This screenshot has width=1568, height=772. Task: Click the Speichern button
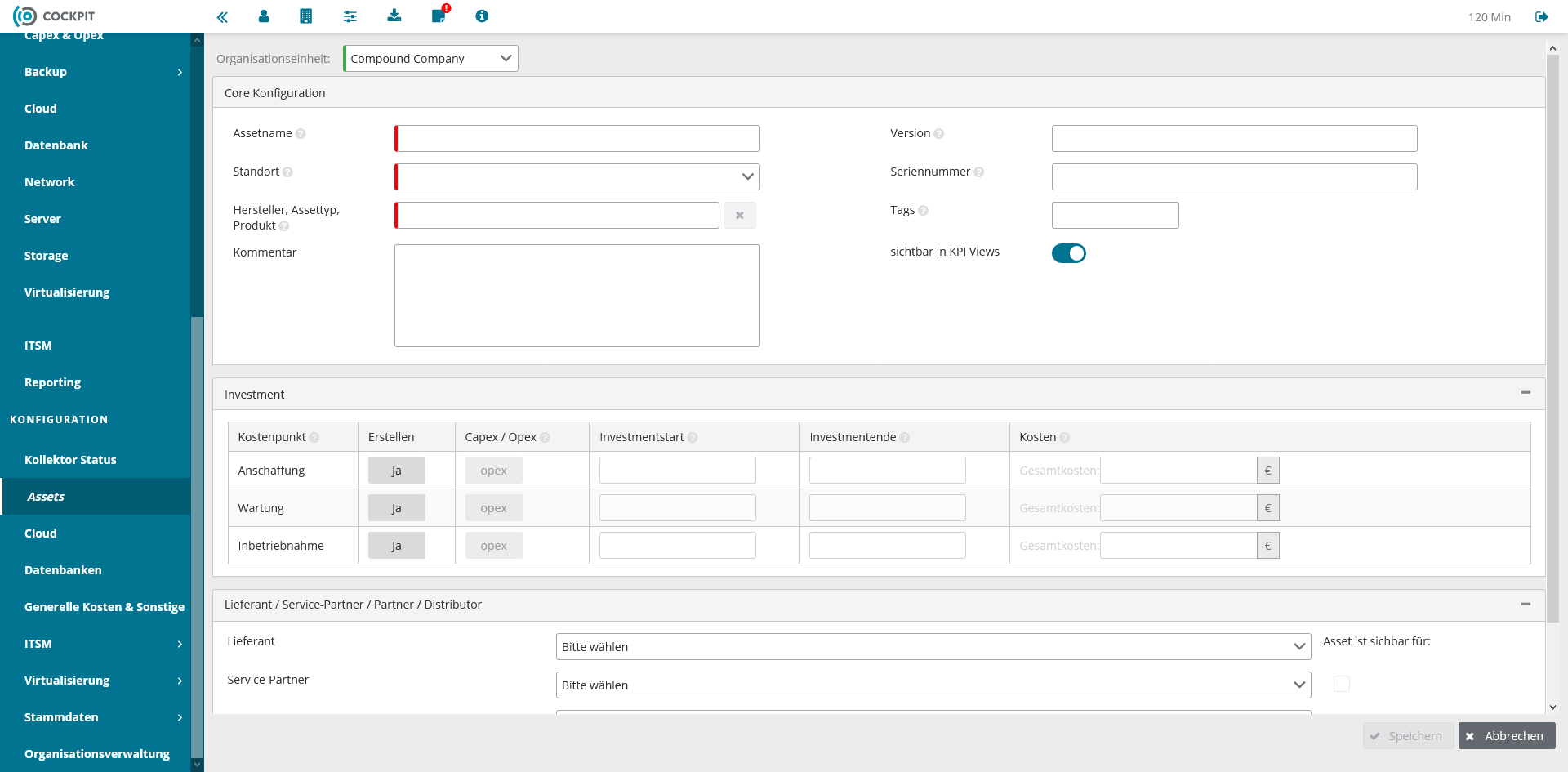(x=1408, y=736)
